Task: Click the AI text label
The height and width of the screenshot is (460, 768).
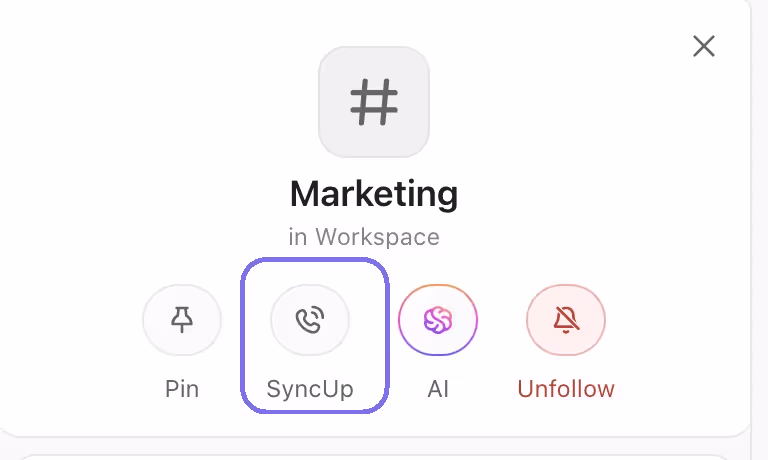Action: click(x=438, y=389)
